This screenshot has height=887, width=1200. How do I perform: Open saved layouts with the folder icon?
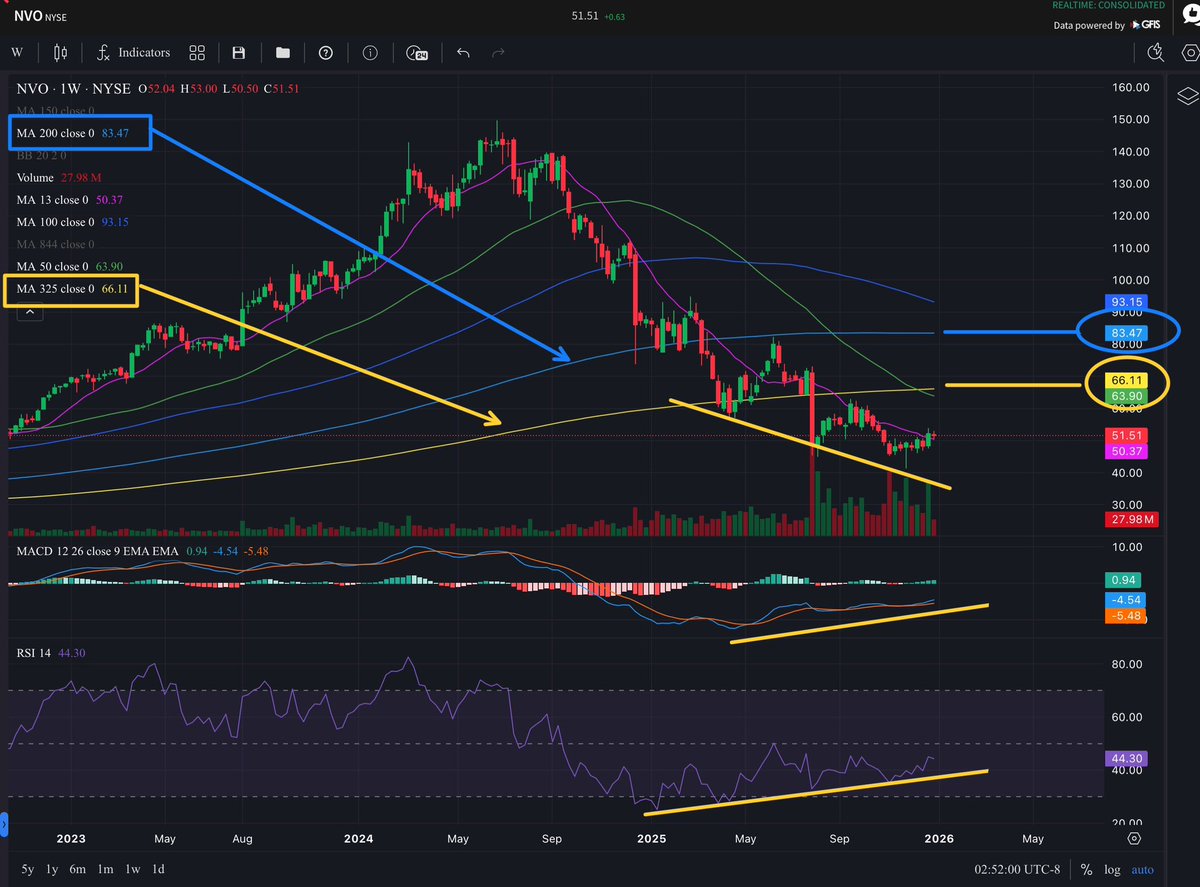point(282,53)
